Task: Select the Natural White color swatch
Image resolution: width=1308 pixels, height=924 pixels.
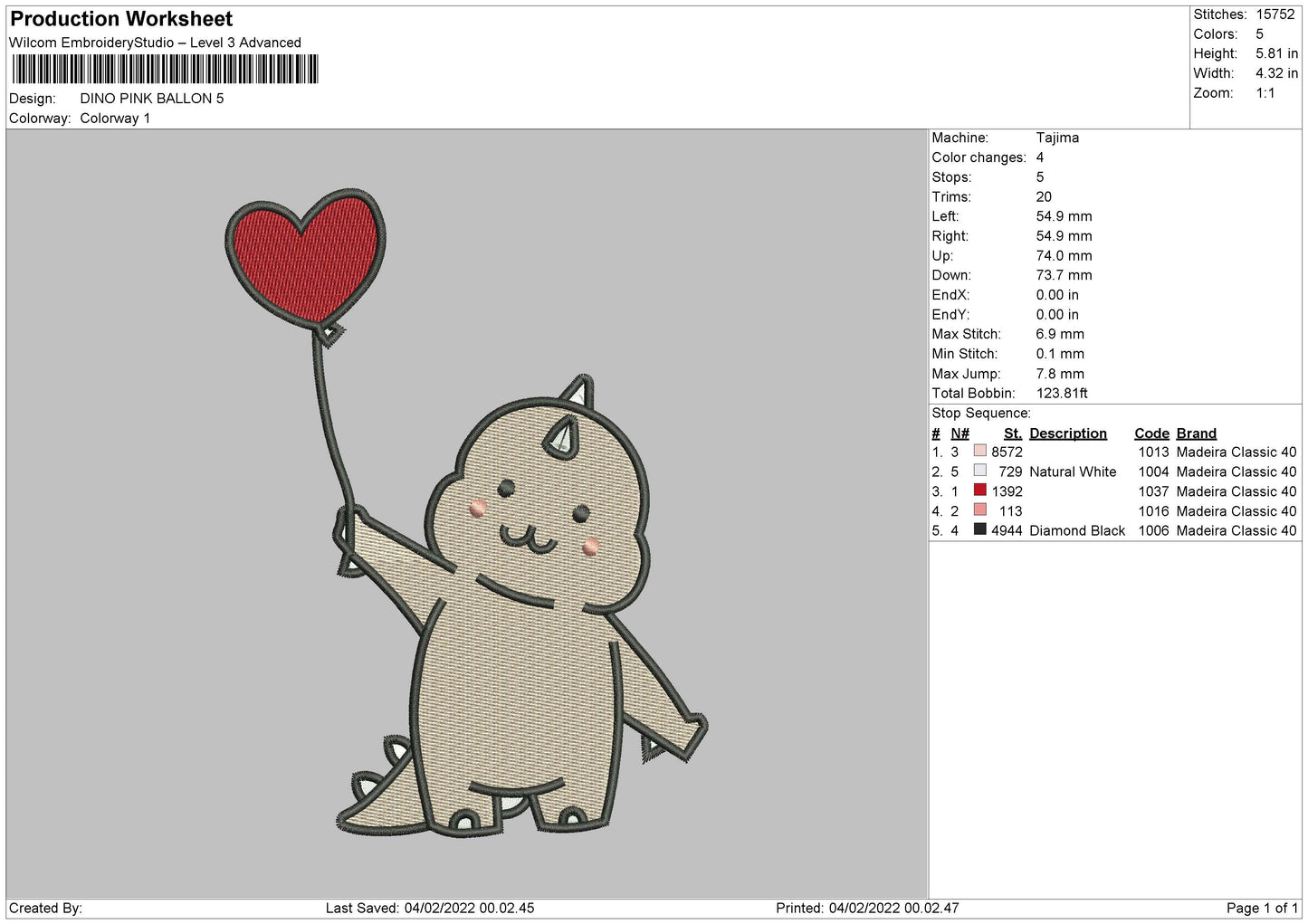Action: [x=979, y=471]
